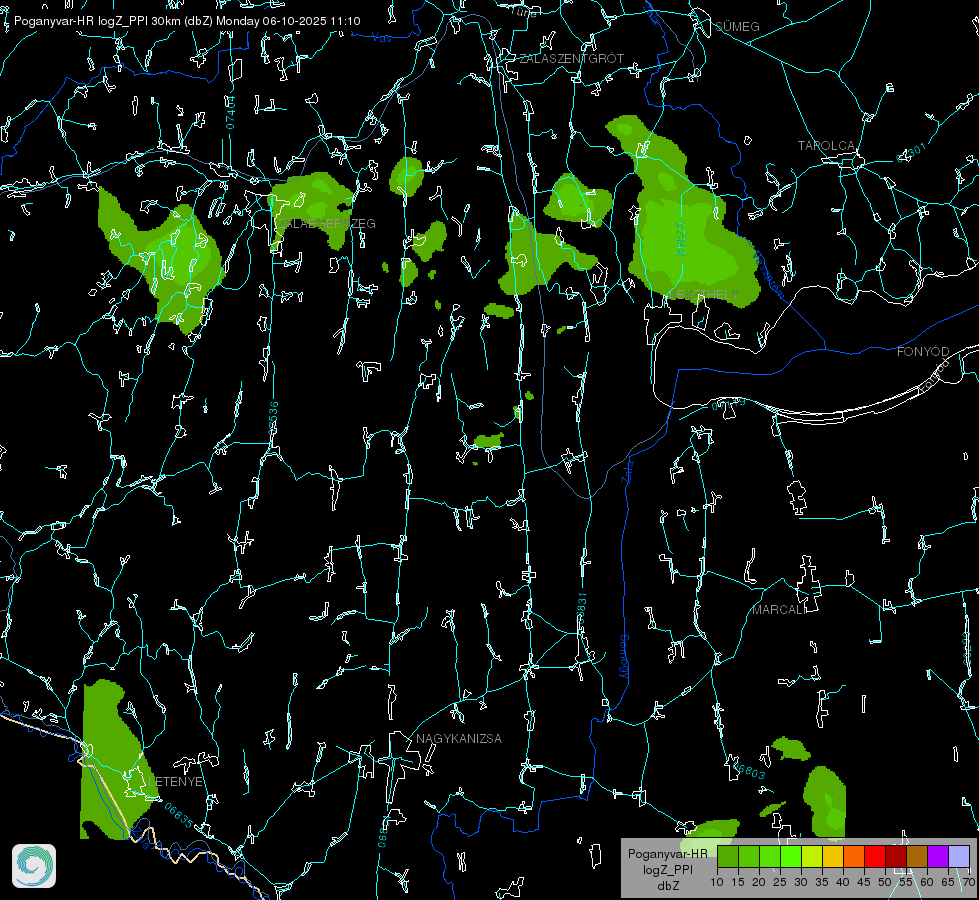Select the MARCALI town label
Image resolution: width=979 pixels, height=900 pixels.
pos(779,610)
